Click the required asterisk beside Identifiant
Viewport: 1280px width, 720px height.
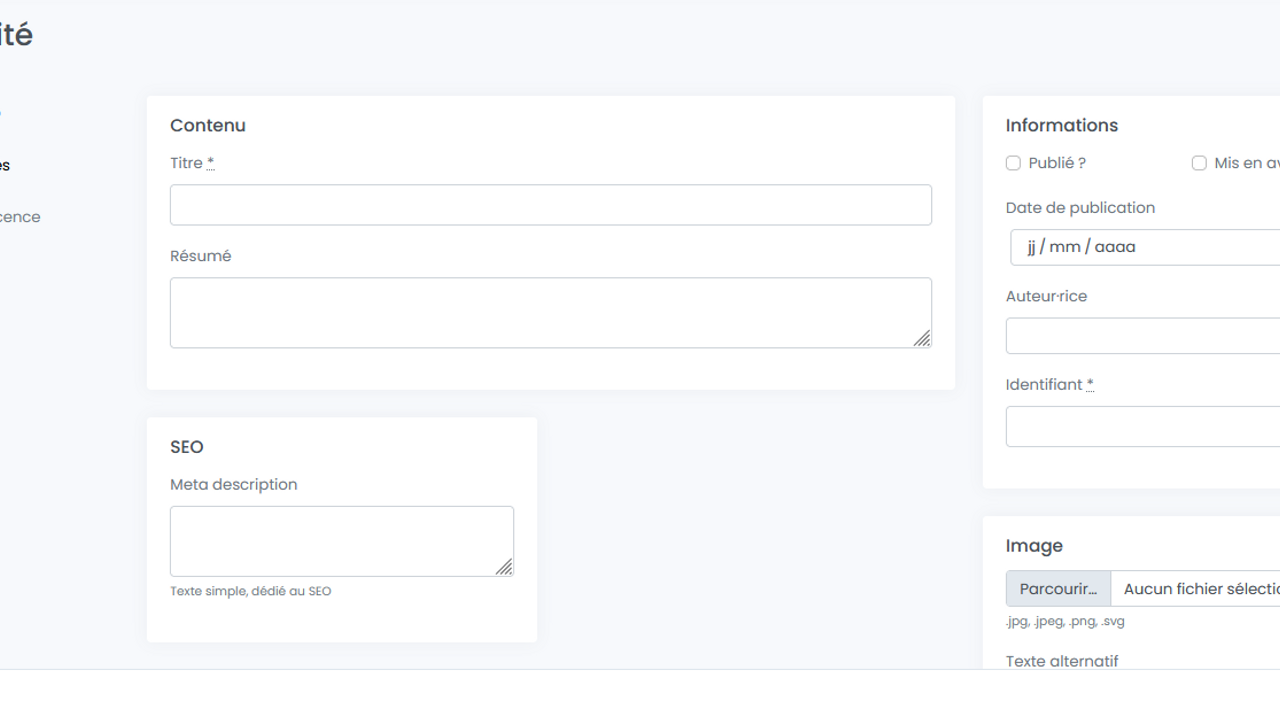point(1090,384)
